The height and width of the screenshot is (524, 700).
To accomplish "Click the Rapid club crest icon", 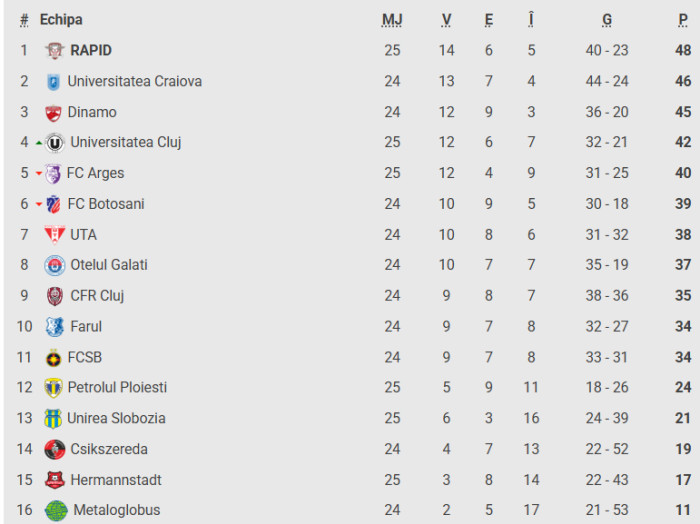I will click(55, 51).
